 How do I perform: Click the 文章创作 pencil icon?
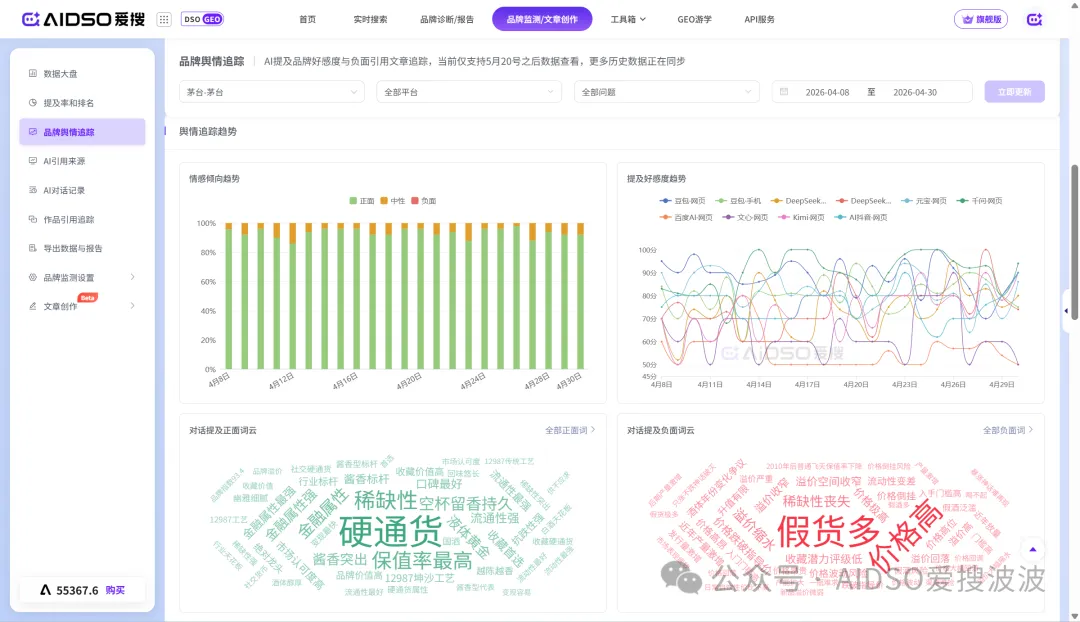point(32,306)
